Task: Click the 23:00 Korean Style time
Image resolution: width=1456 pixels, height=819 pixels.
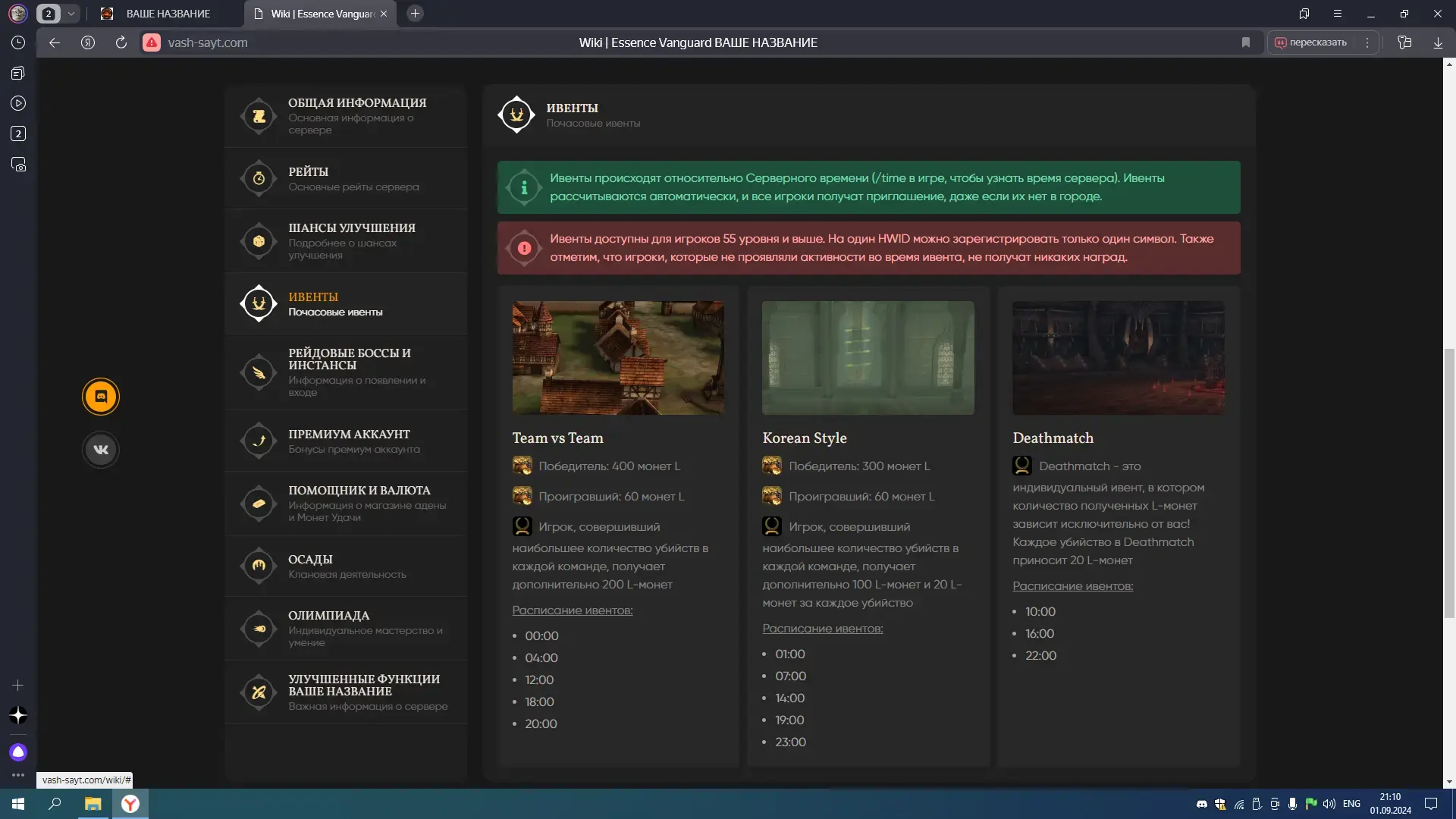Action: pyautogui.click(x=790, y=742)
